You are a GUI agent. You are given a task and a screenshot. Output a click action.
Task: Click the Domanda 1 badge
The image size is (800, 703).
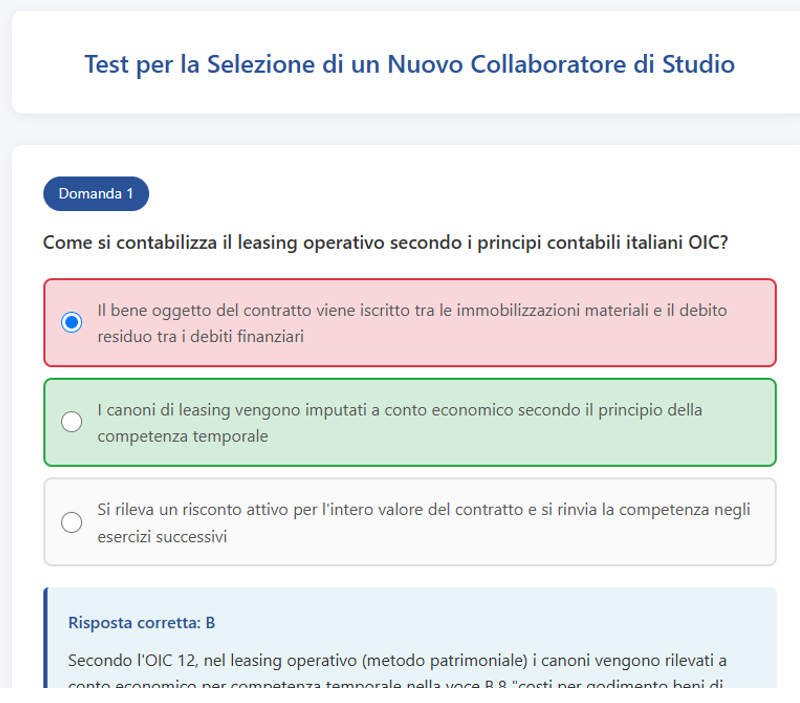pos(96,194)
